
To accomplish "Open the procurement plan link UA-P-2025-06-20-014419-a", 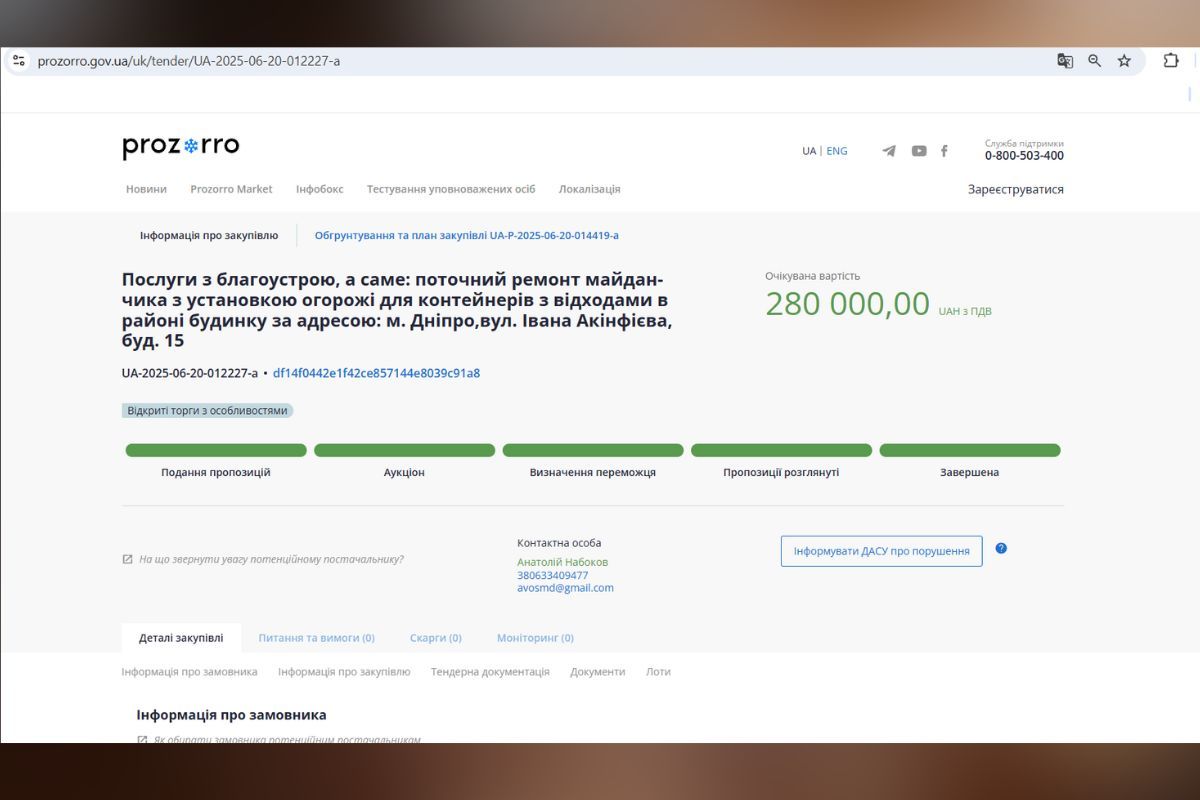I will pyautogui.click(x=467, y=235).
